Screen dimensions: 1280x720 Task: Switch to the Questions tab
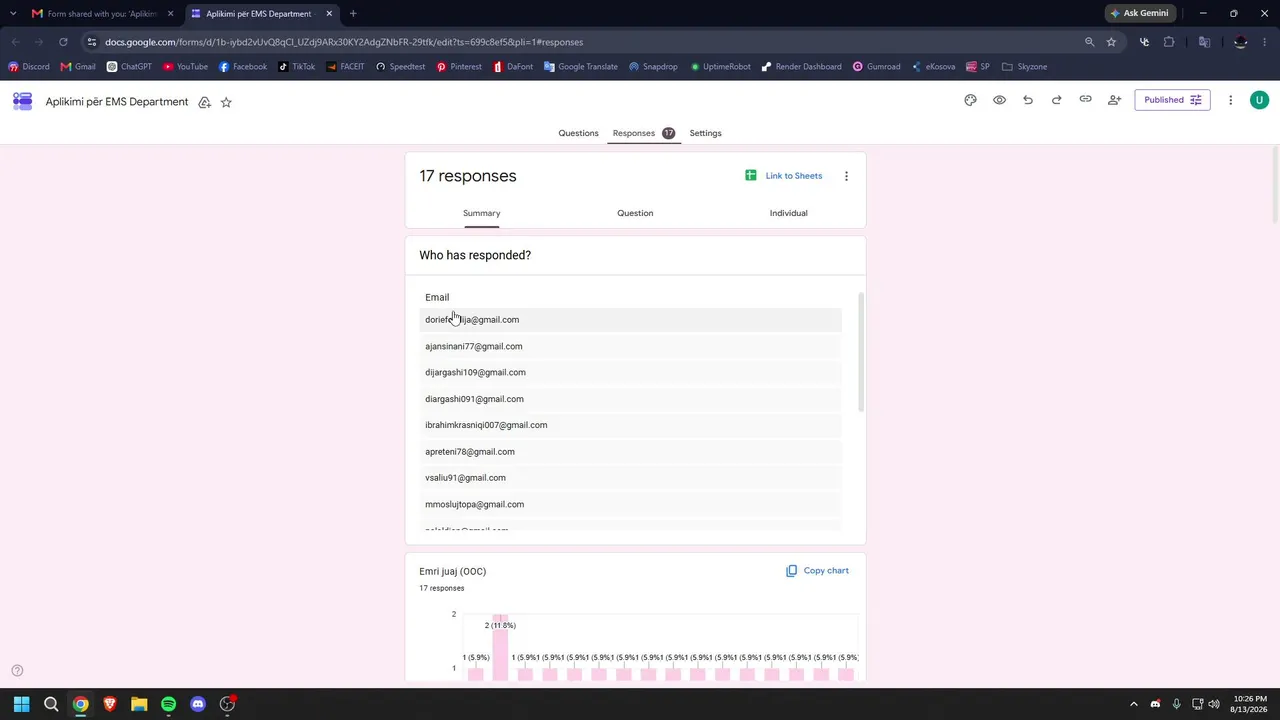[x=578, y=133]
